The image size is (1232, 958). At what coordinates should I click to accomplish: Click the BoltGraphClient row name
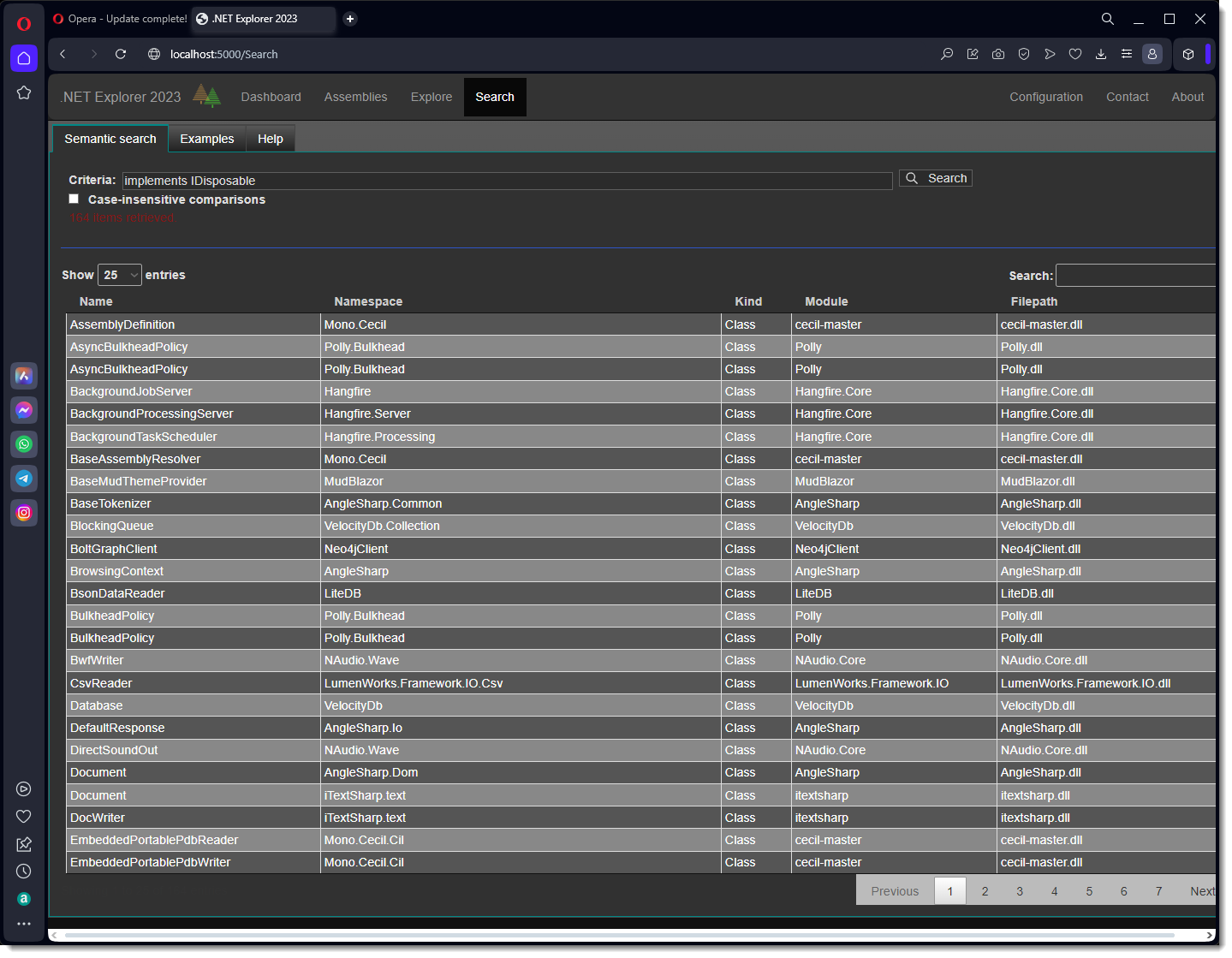[x=114, y=549]
